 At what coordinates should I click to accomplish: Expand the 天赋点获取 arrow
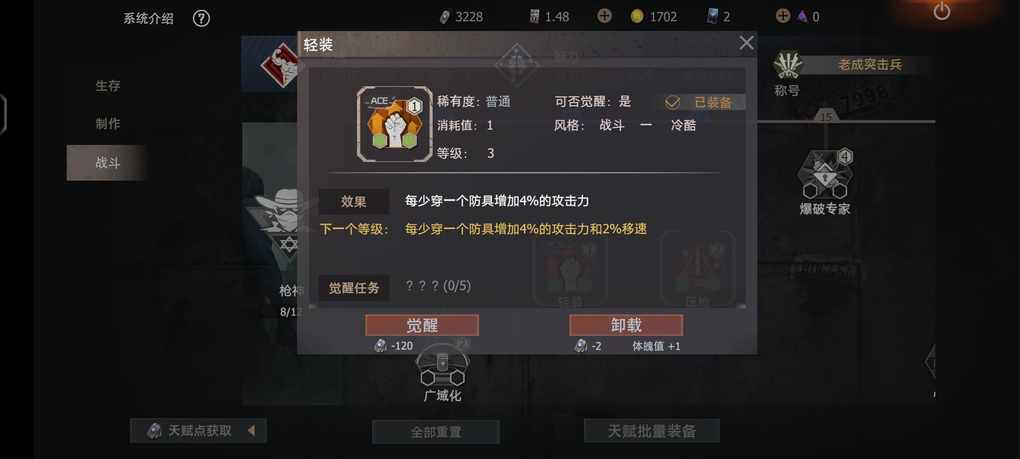[x=251, y=430]
